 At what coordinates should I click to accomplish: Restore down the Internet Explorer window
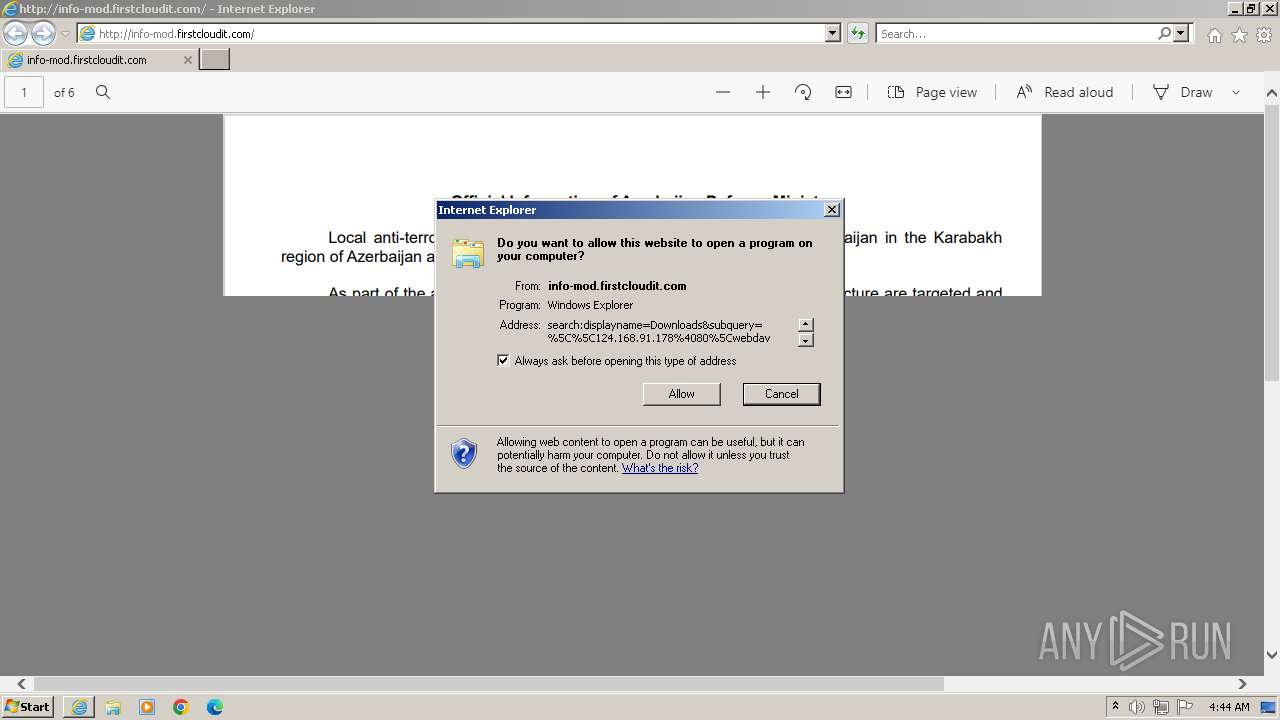[1251, 9]
